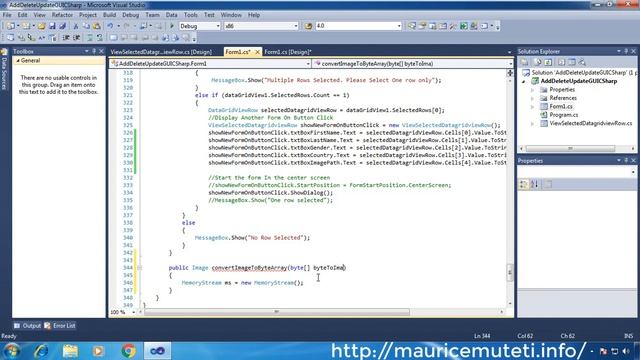The height and width of the screenshot is (360, 640).
Task: Switch to ViewSelectedDatagr...iewRow.cs [Design] tab
Action: click(x=161, y=52)
